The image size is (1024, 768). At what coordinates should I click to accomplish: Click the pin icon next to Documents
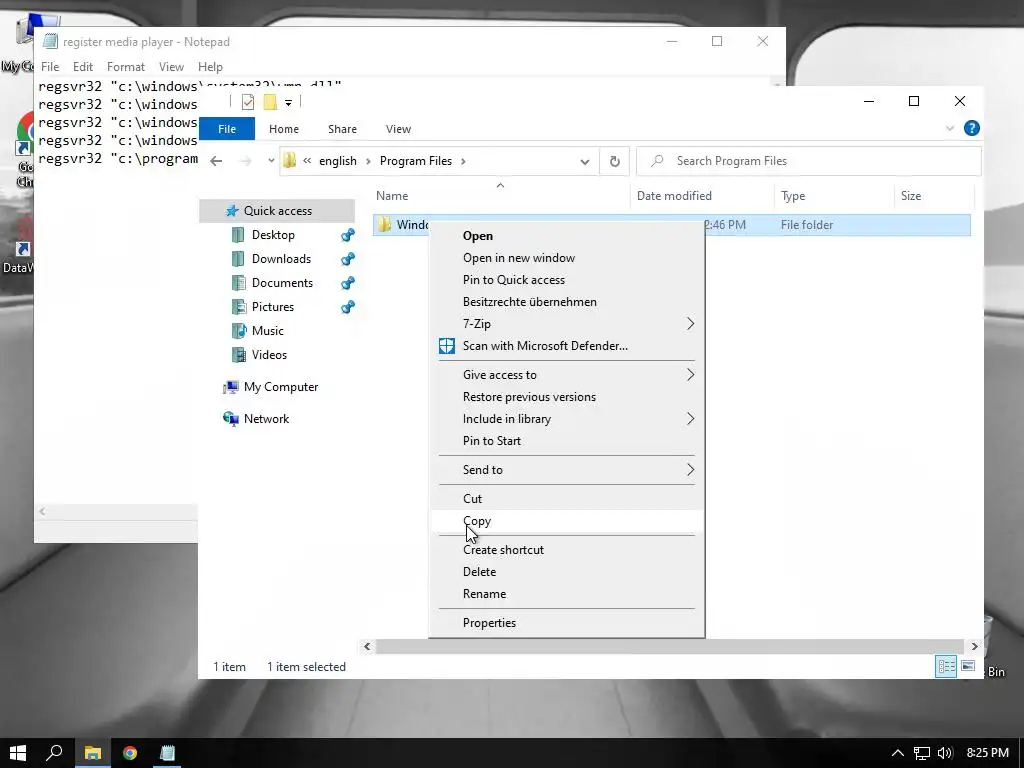point(348,283)
